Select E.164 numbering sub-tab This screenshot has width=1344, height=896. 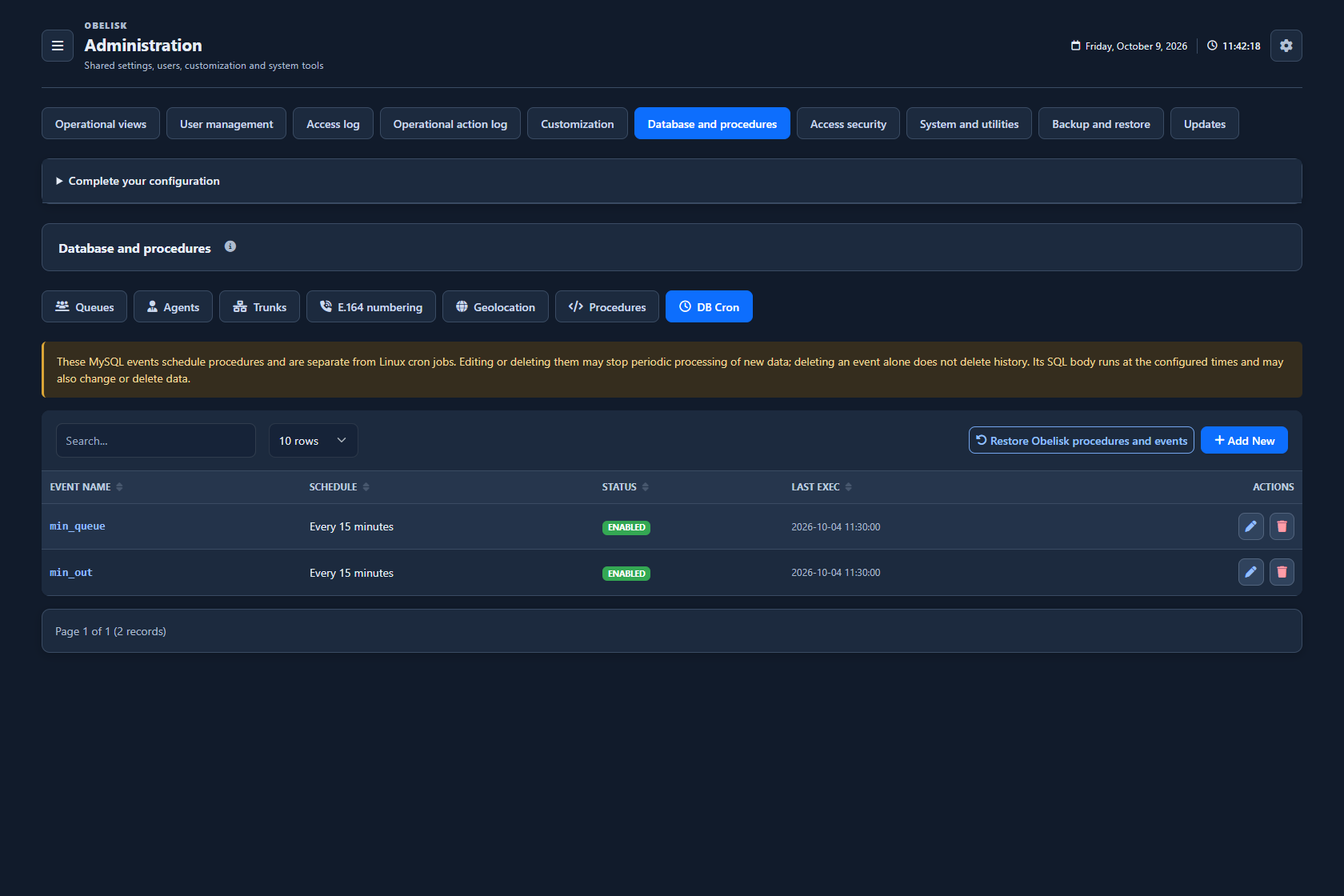tap(371, 306)
